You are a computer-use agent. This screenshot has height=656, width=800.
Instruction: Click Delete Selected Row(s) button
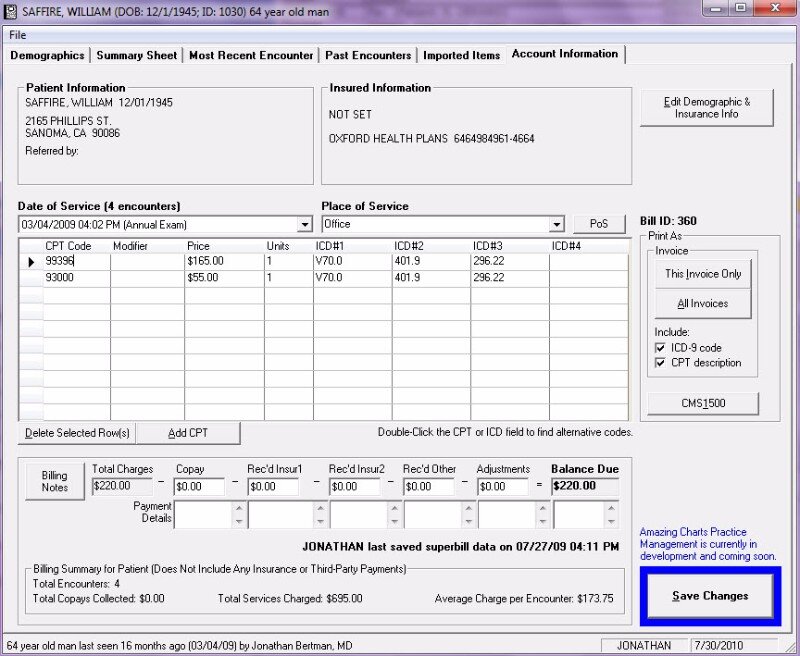coord(77,433)
